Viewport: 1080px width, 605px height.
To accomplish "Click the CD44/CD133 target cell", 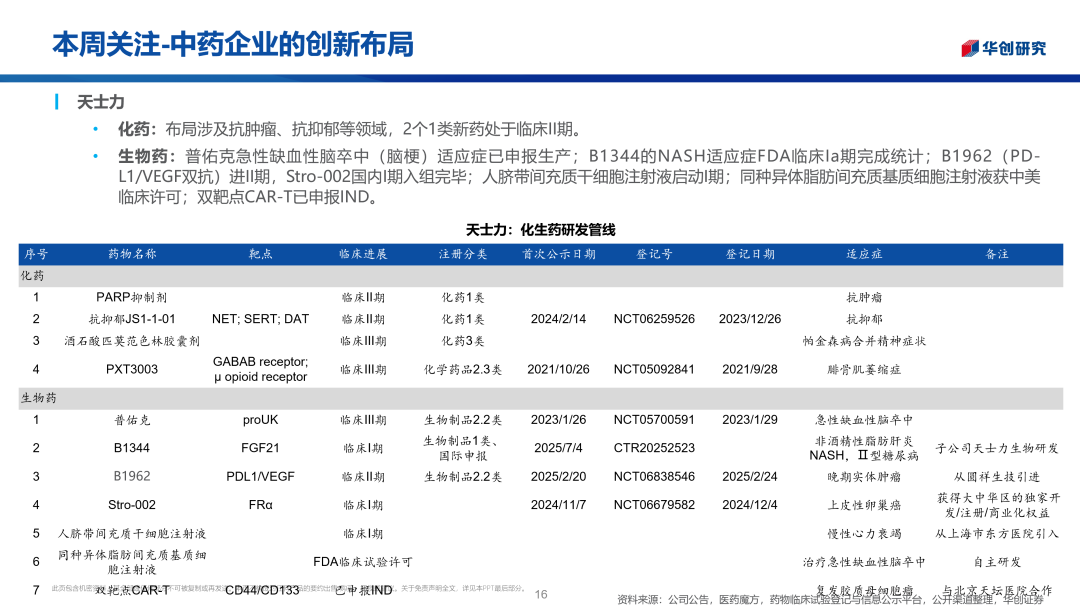I will [x=262, y=591].
